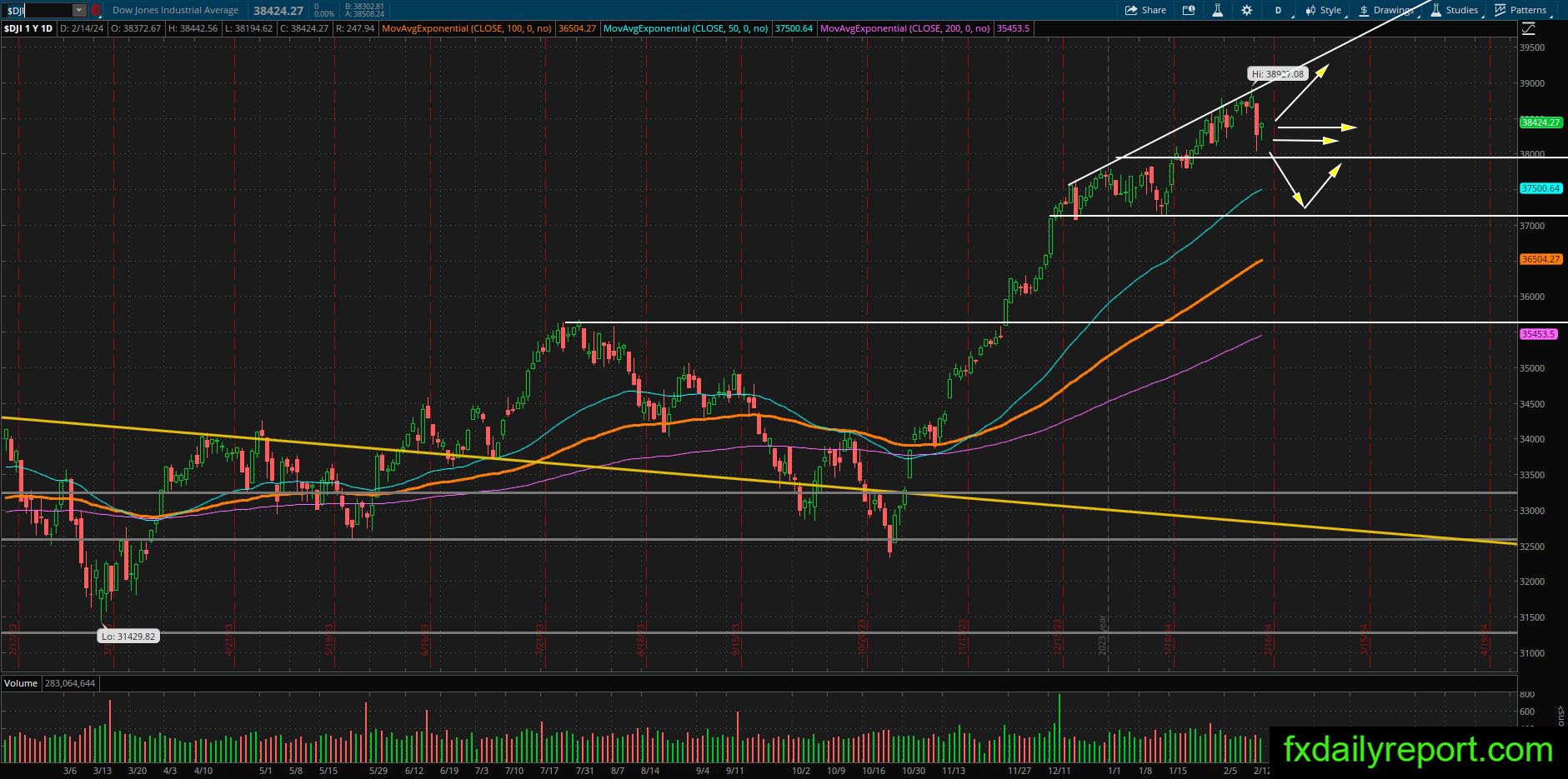Screen dimensions: 1568x779
Task: Click the Hi: 38927.08 price bubble
Action: [x=1277, y=74]
